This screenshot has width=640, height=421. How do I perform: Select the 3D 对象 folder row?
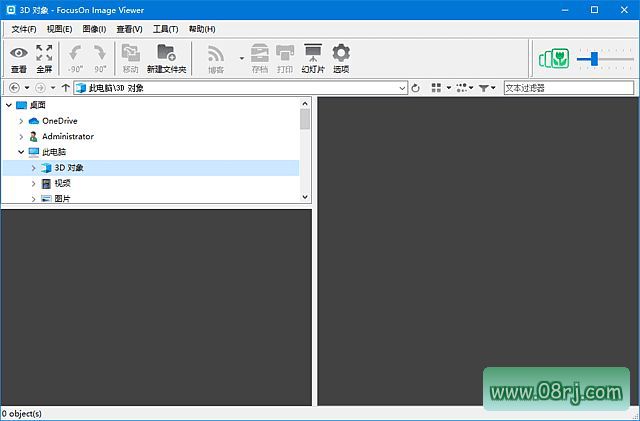(151, 168)
